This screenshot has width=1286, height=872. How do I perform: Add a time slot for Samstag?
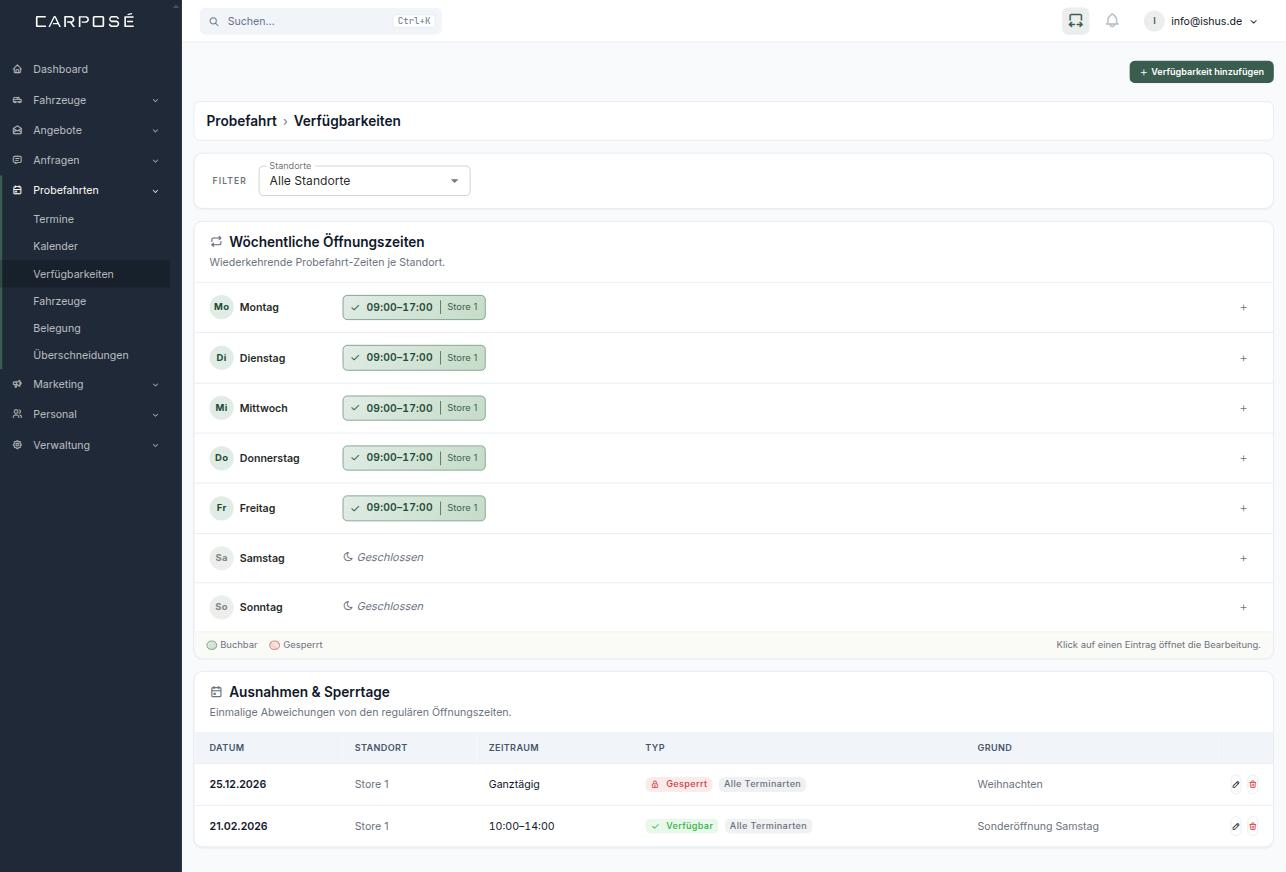pyautogui.click(x=1244, y=558)
